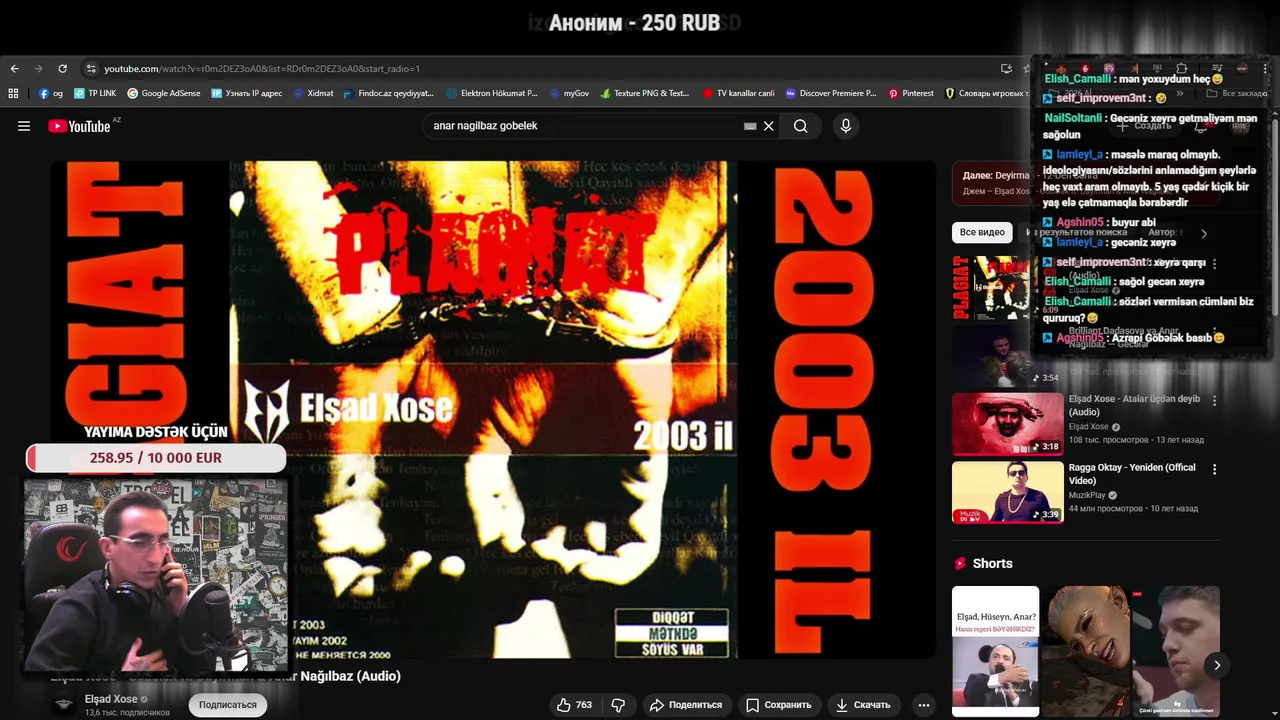Open the Elektron Hökumət bookmark

(492, 93)
